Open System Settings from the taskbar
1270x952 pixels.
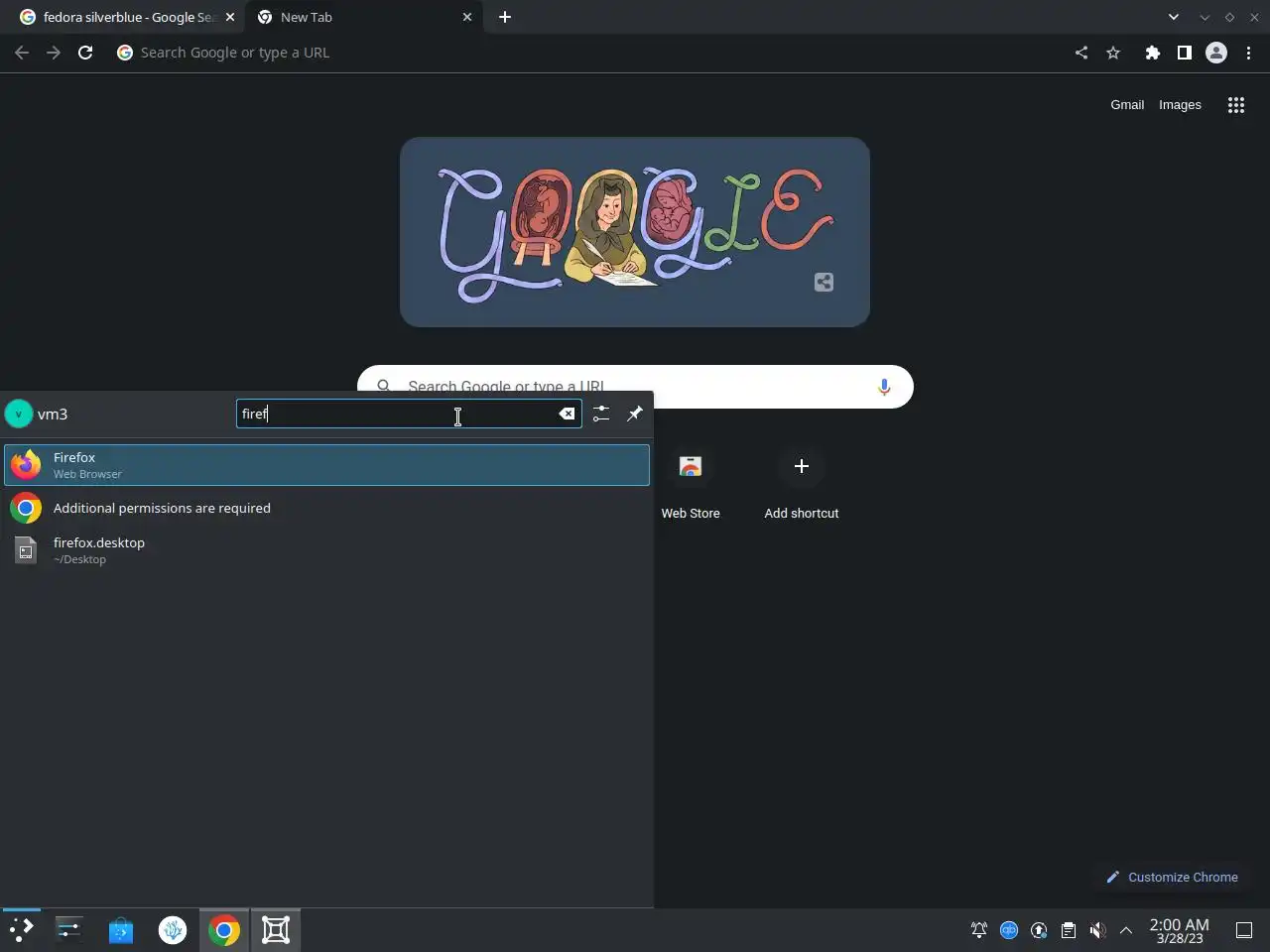point(68,929)
